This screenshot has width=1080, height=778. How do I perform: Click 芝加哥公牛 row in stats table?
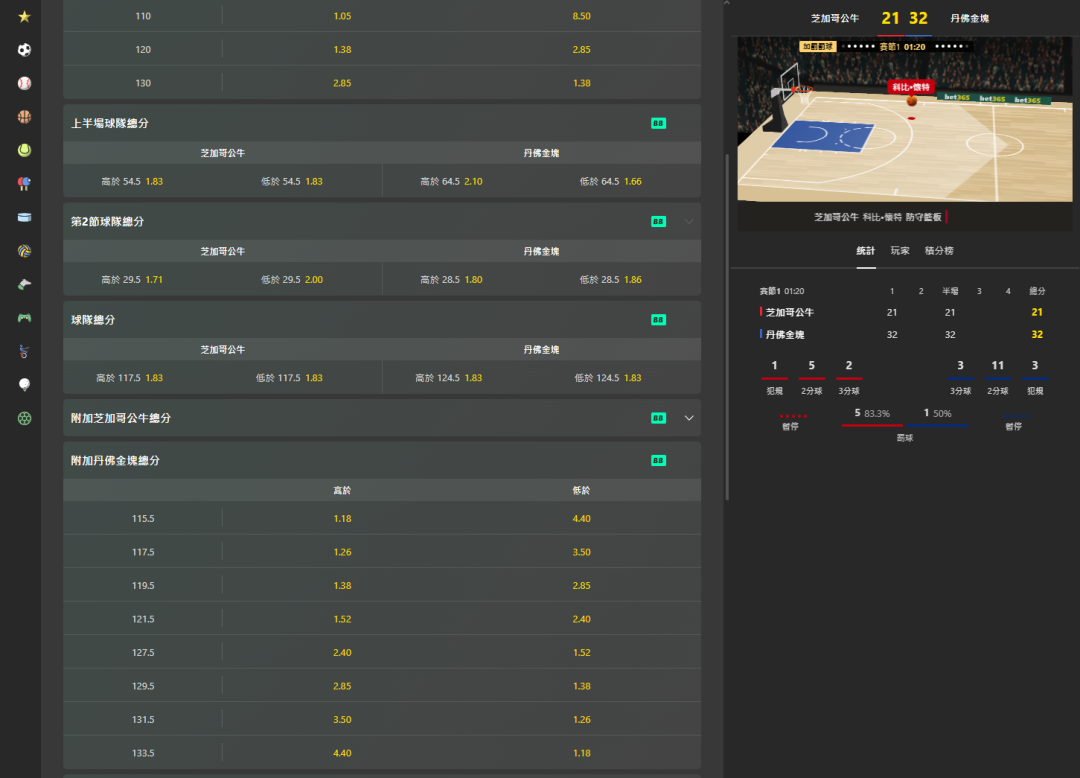[902, 313]
